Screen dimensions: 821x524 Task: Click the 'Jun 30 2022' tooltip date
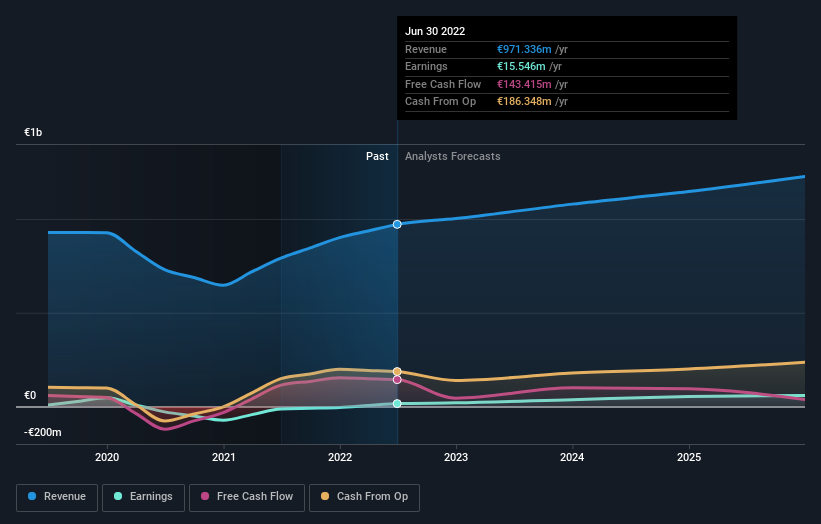click(435, 31)
